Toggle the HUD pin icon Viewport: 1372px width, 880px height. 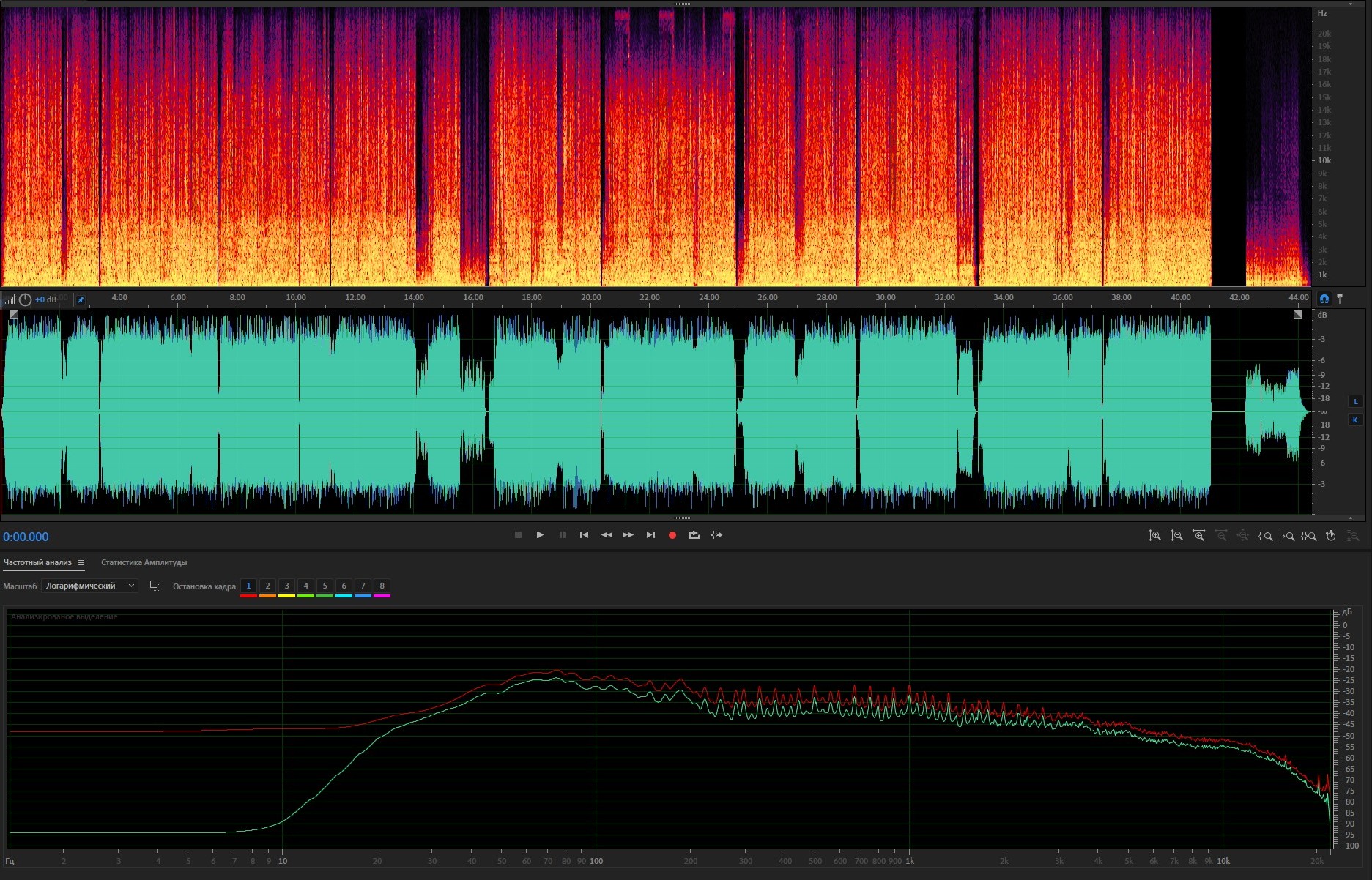point(81,299)
